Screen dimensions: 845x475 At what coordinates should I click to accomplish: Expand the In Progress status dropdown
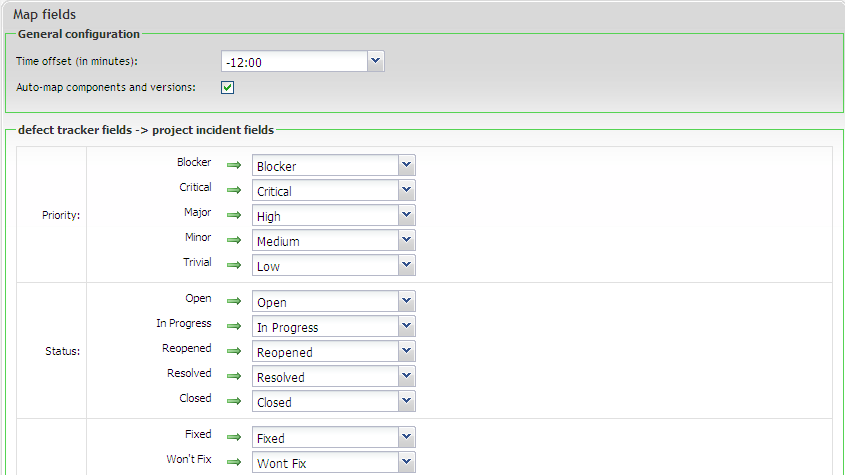tap(406, 326)
